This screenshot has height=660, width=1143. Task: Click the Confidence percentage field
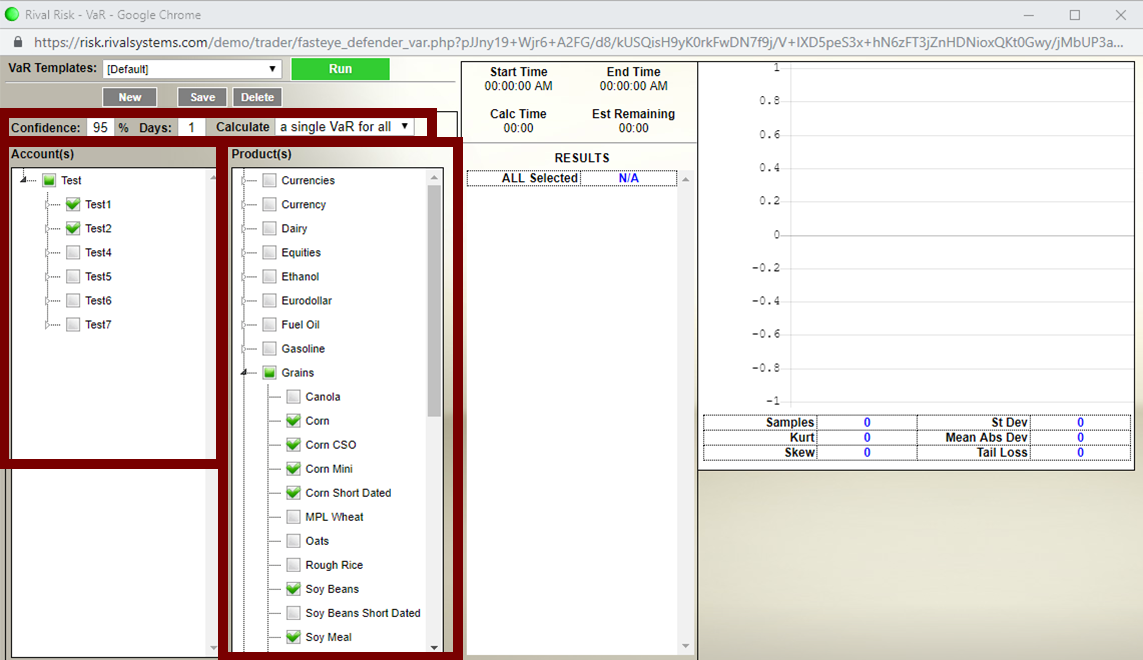[x=100, y=127]
